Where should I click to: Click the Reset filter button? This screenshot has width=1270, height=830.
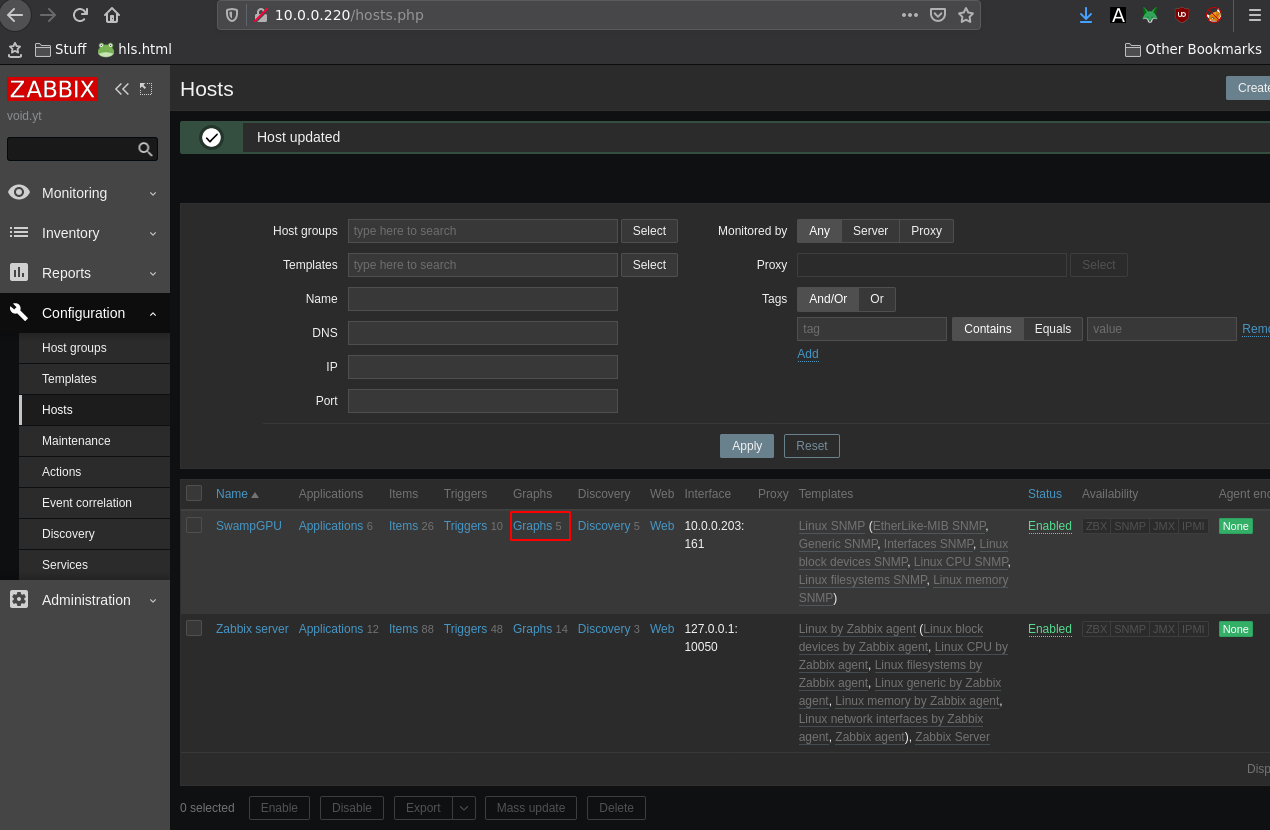pos(812,446)
